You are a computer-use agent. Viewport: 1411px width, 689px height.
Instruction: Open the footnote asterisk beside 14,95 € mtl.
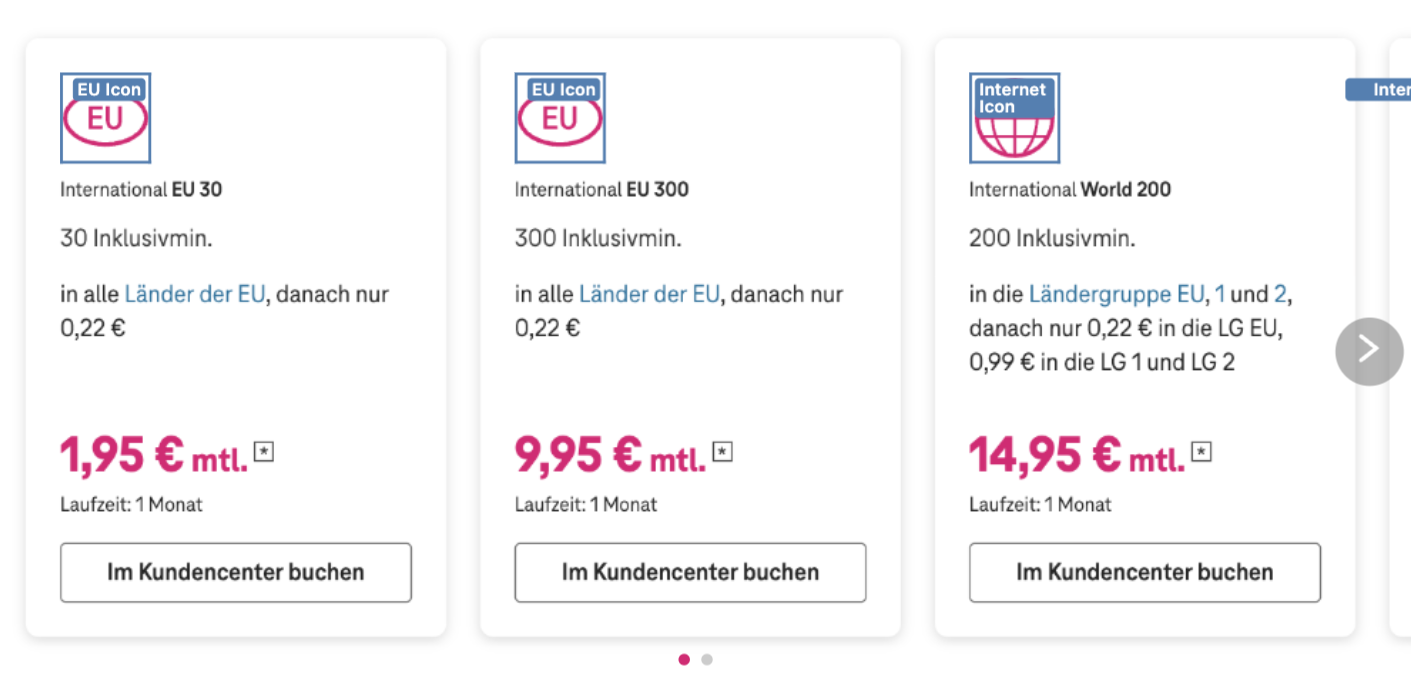click(x=1202, y=452)
